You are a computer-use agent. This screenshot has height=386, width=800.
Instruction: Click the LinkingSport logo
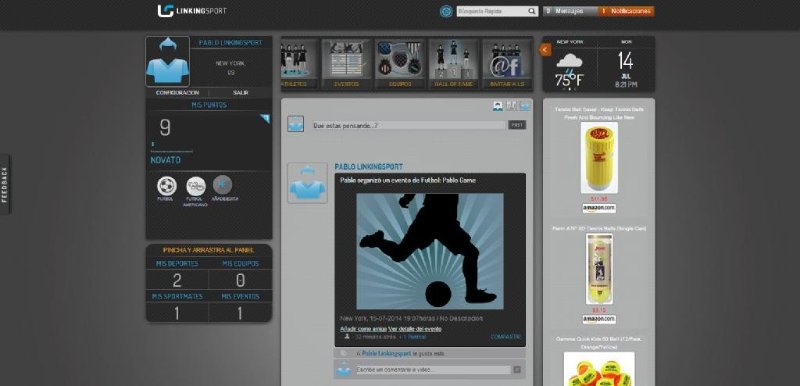tap(192, 11)
